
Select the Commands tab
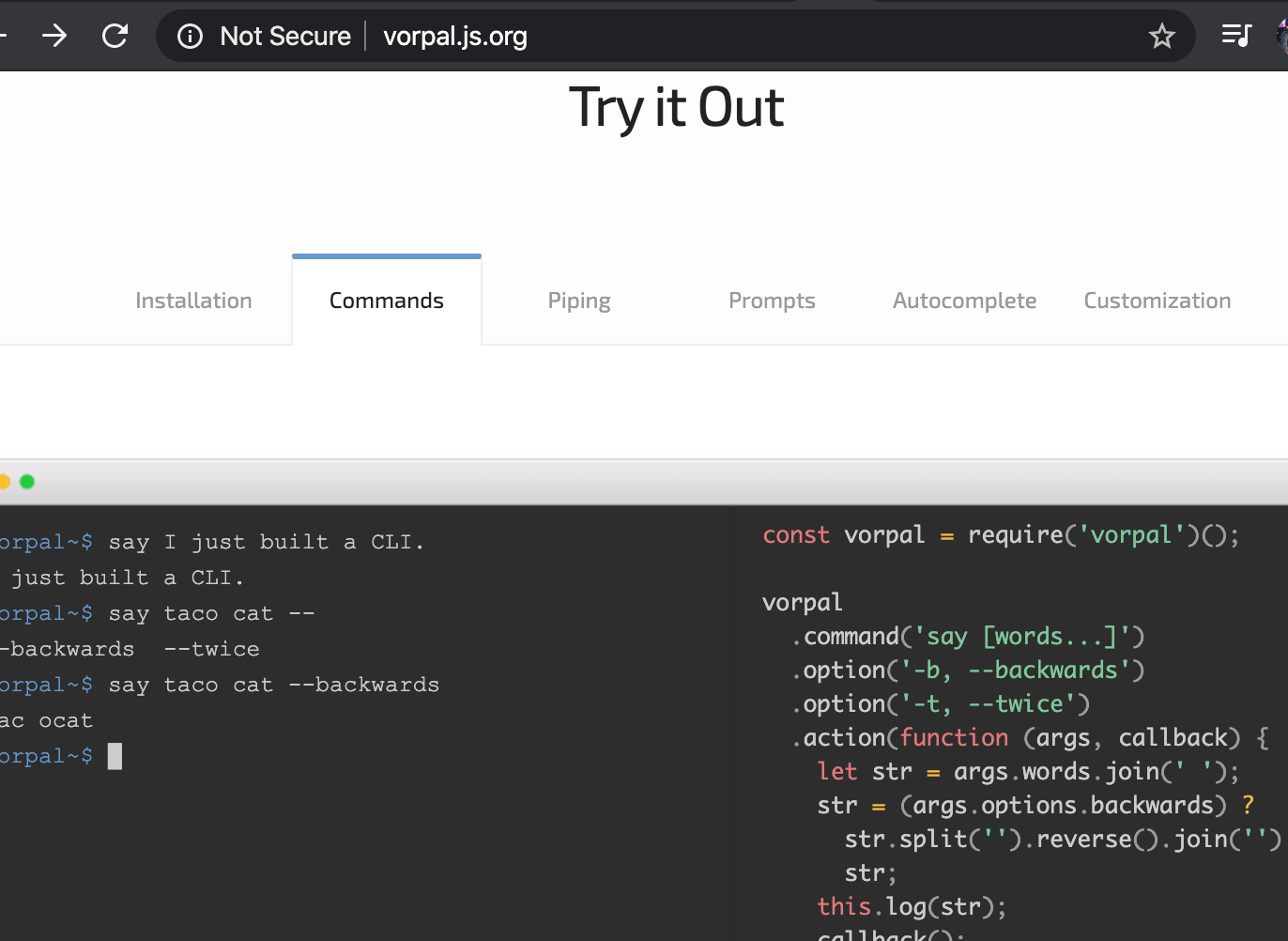pos(386,301)
